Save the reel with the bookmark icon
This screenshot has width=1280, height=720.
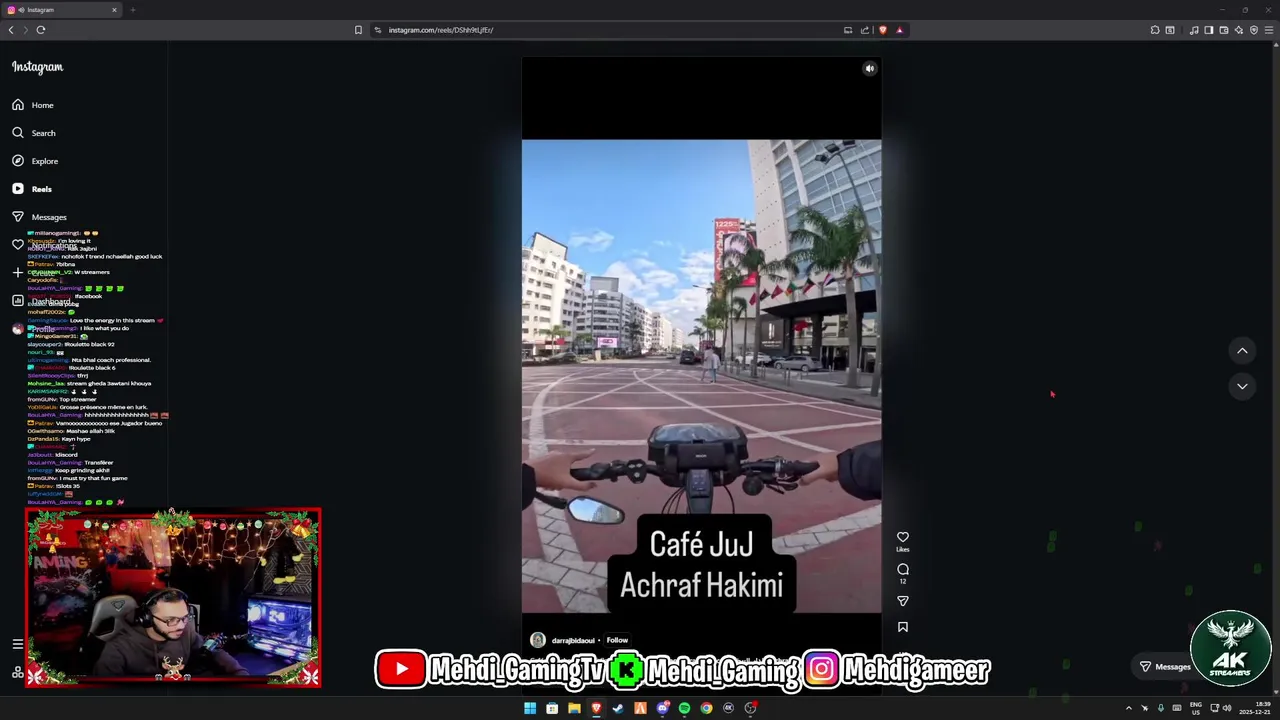[x=903, y=627]
